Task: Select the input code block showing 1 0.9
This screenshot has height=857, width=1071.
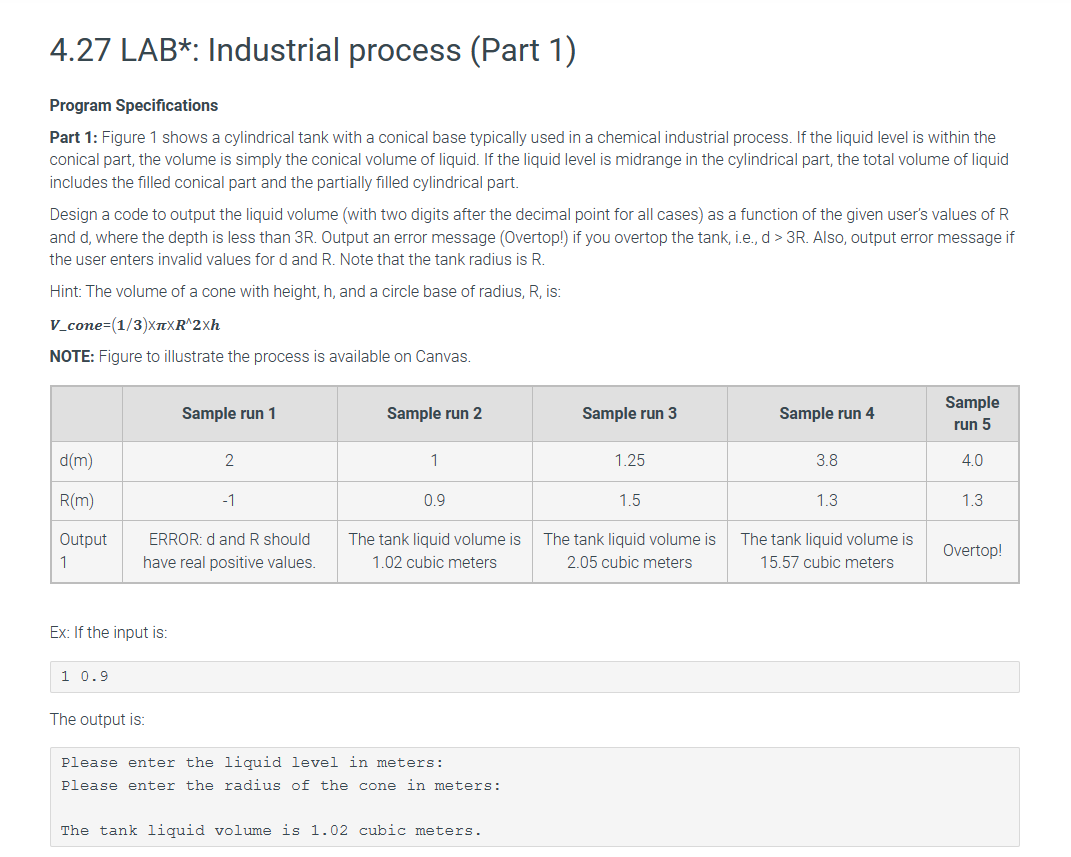Action: coord(533,676)
